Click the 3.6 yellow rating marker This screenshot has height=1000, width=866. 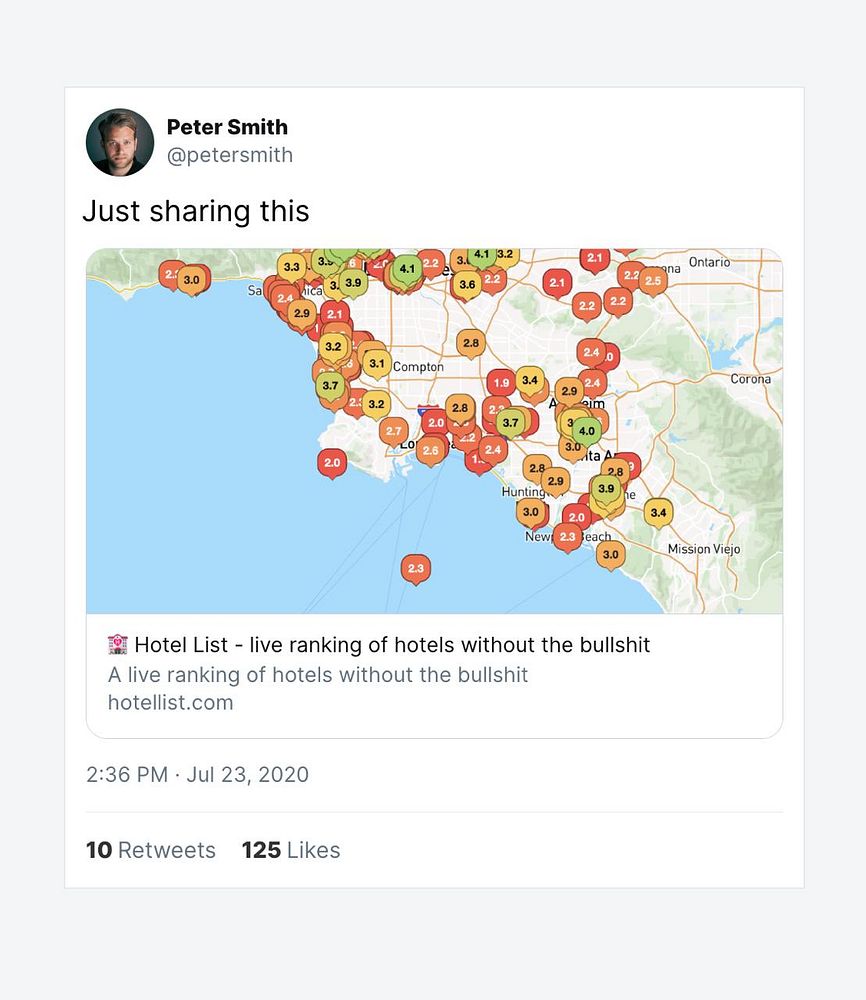tap(467, 284)
